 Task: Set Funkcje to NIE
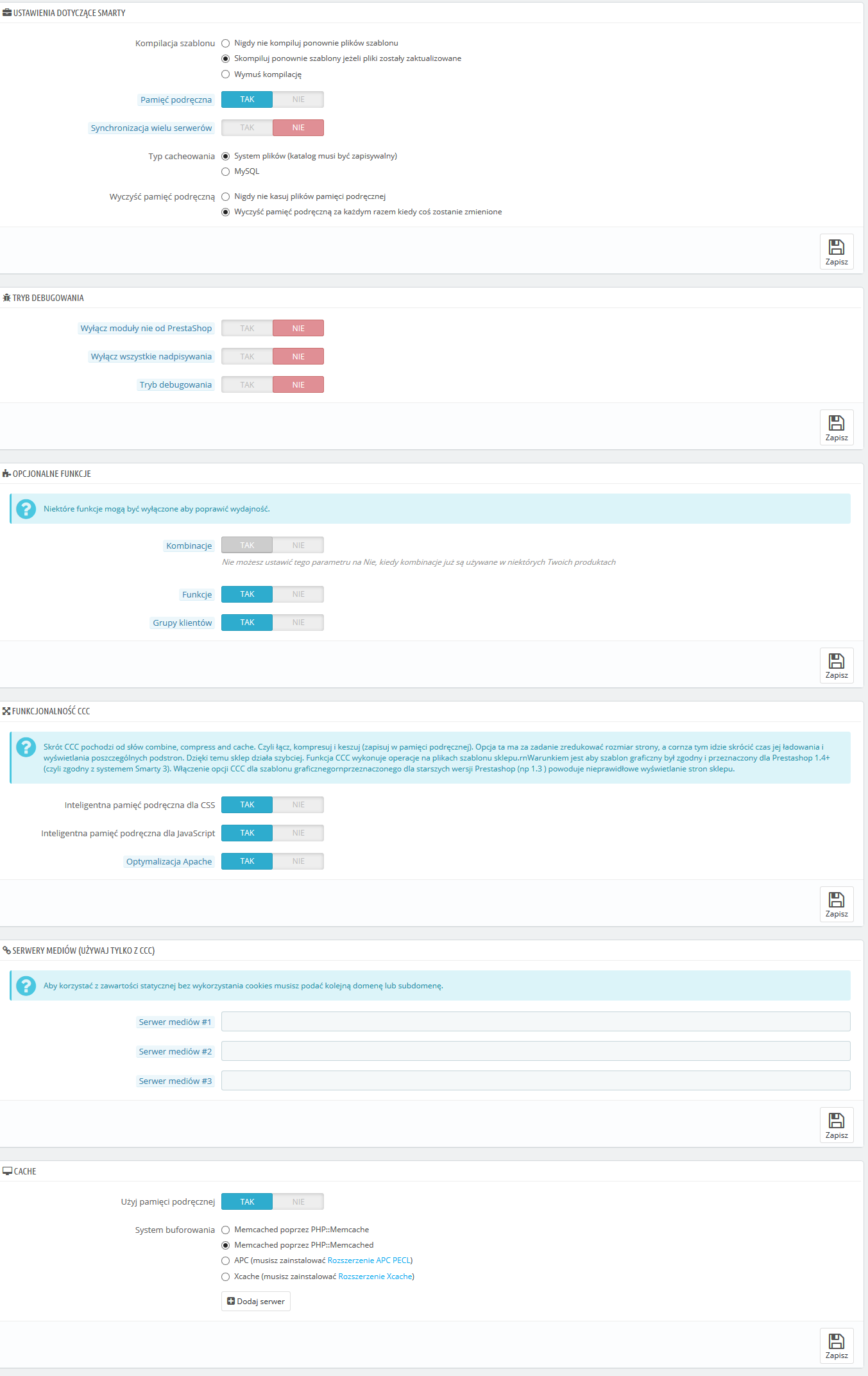click(x=298, y=594)
